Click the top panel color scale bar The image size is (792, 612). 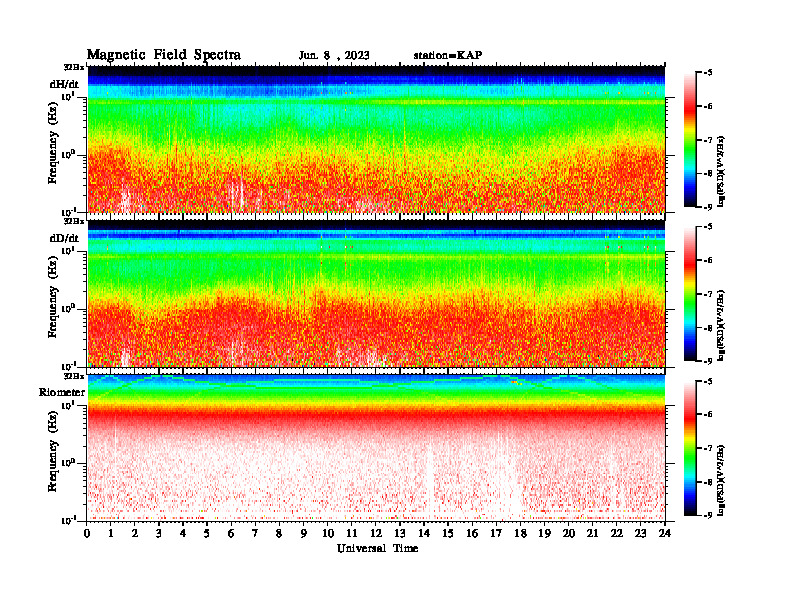690,140
